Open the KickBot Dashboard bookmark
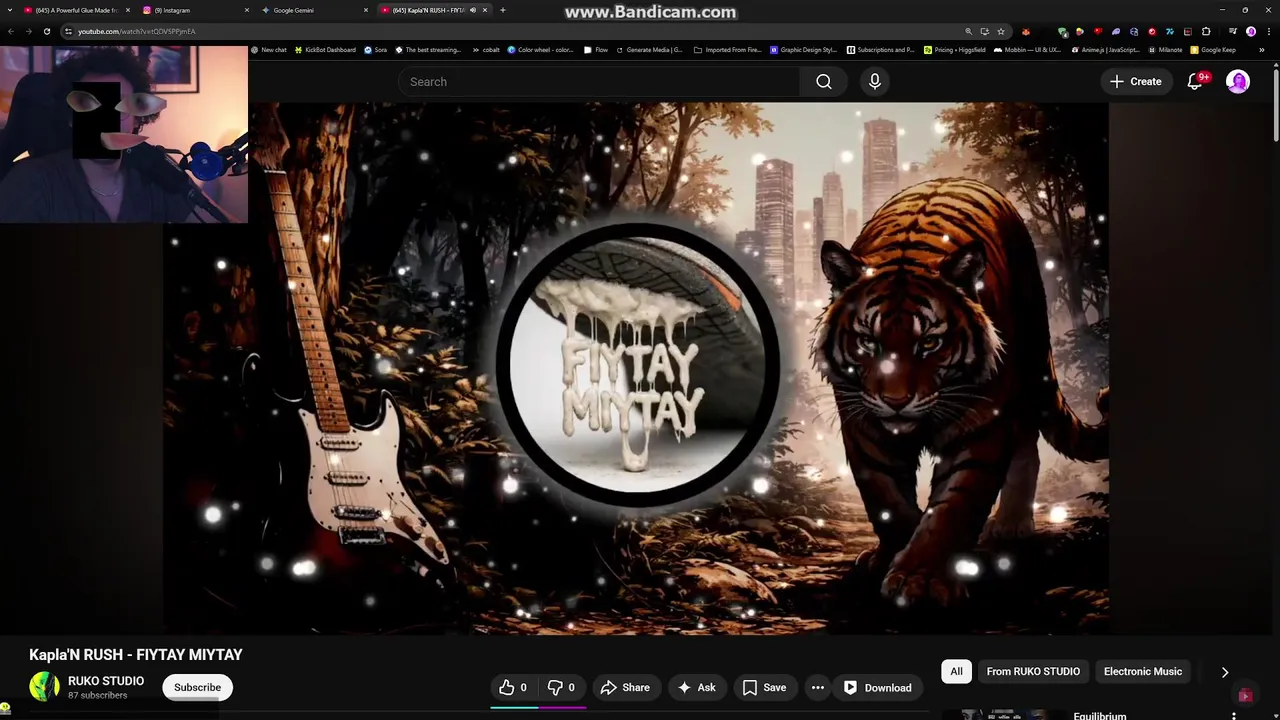 click(x=325, y=49)
